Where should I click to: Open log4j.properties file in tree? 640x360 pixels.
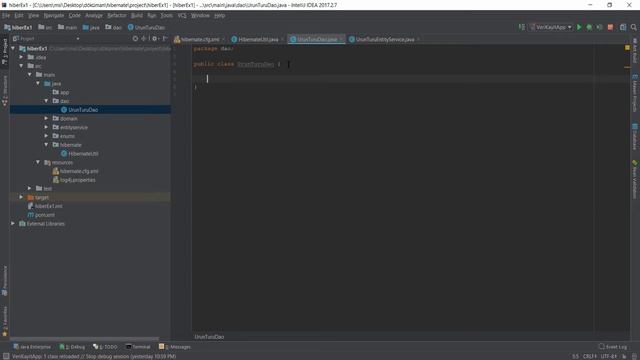(74, 180)
